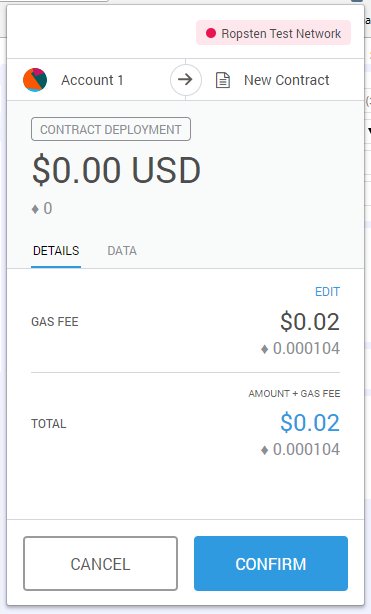371x614 pixels.
Task: Cancel the contract deployment transaction
Action: [x=100, y=563]
